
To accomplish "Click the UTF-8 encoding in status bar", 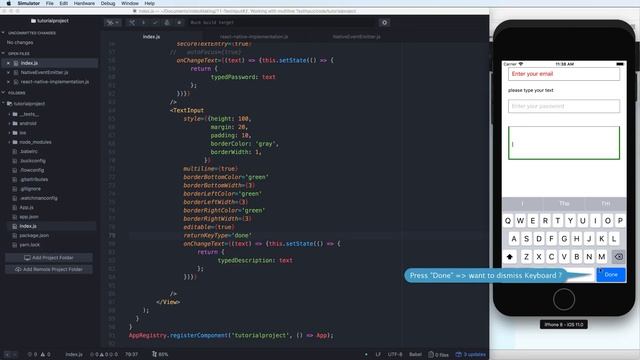I will tap(395, 354).
